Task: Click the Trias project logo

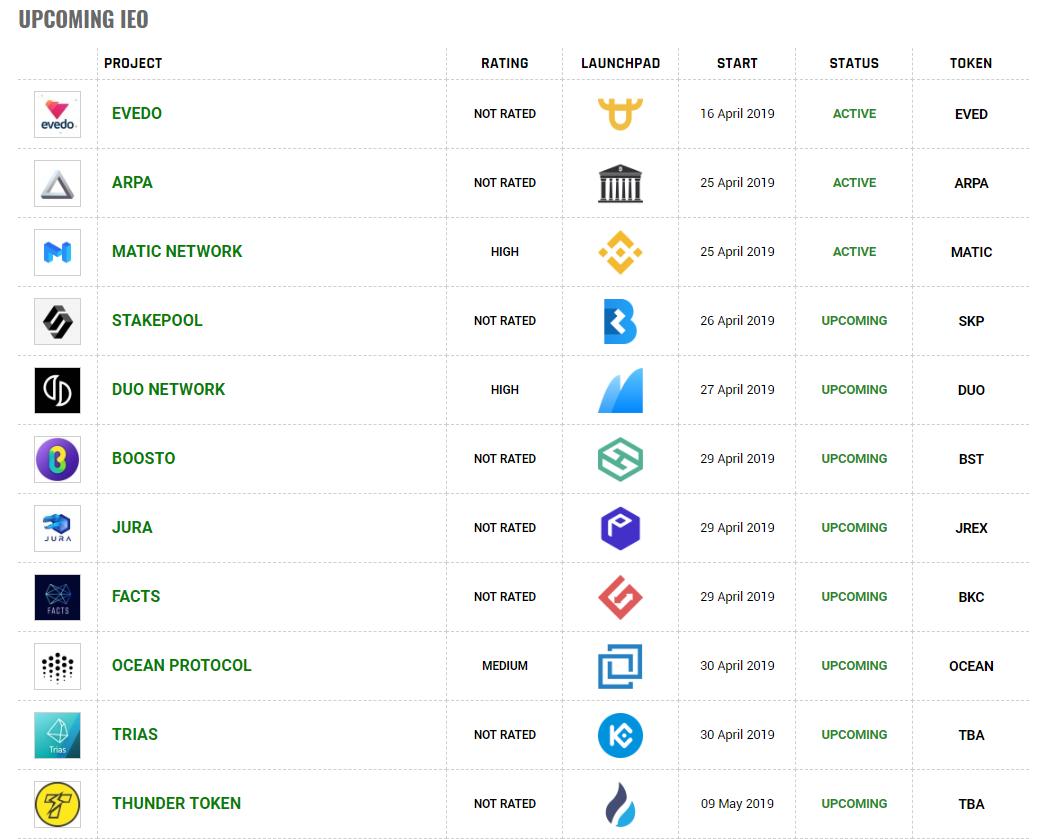Action: point(57,735)
